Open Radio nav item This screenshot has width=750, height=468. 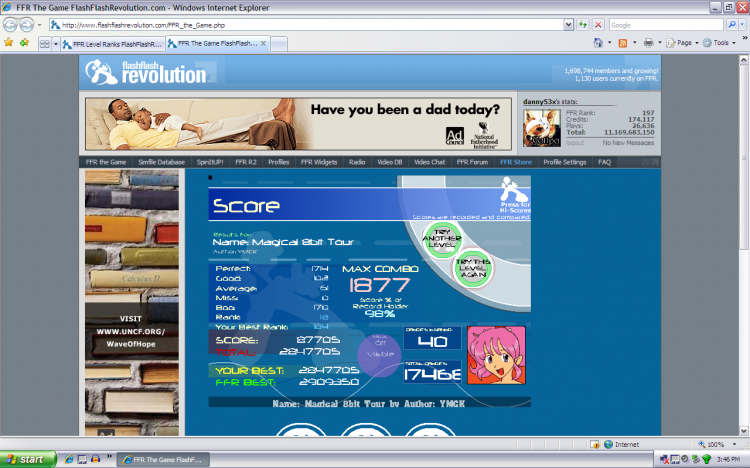[357, 162]
